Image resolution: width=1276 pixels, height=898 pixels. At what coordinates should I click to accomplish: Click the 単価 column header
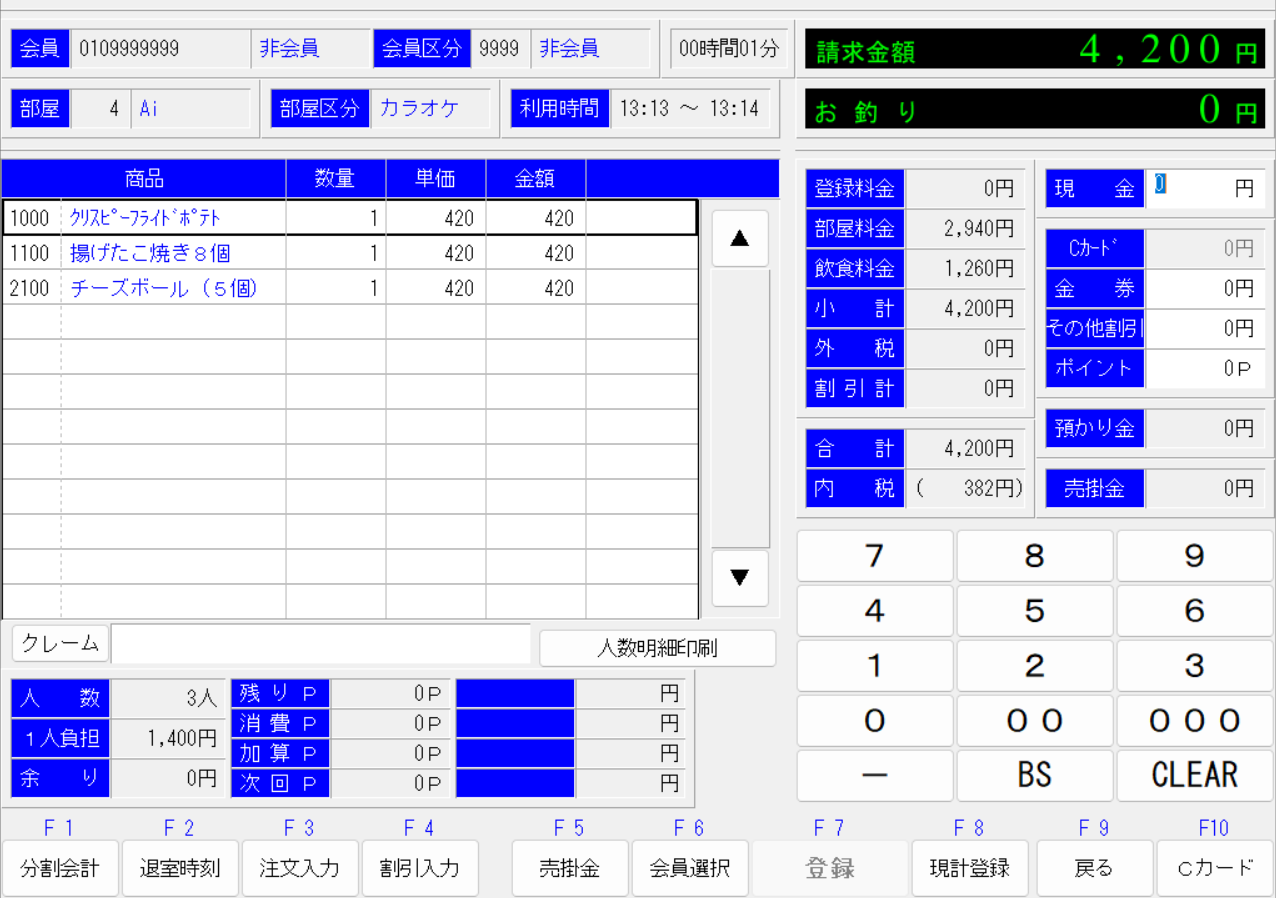pyautogui.click(x=436, y=179)
